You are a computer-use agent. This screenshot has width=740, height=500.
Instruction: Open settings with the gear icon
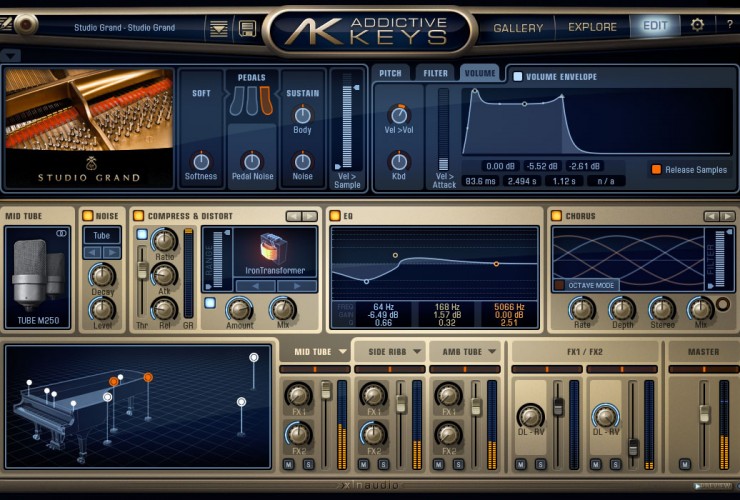pos(697,25)
